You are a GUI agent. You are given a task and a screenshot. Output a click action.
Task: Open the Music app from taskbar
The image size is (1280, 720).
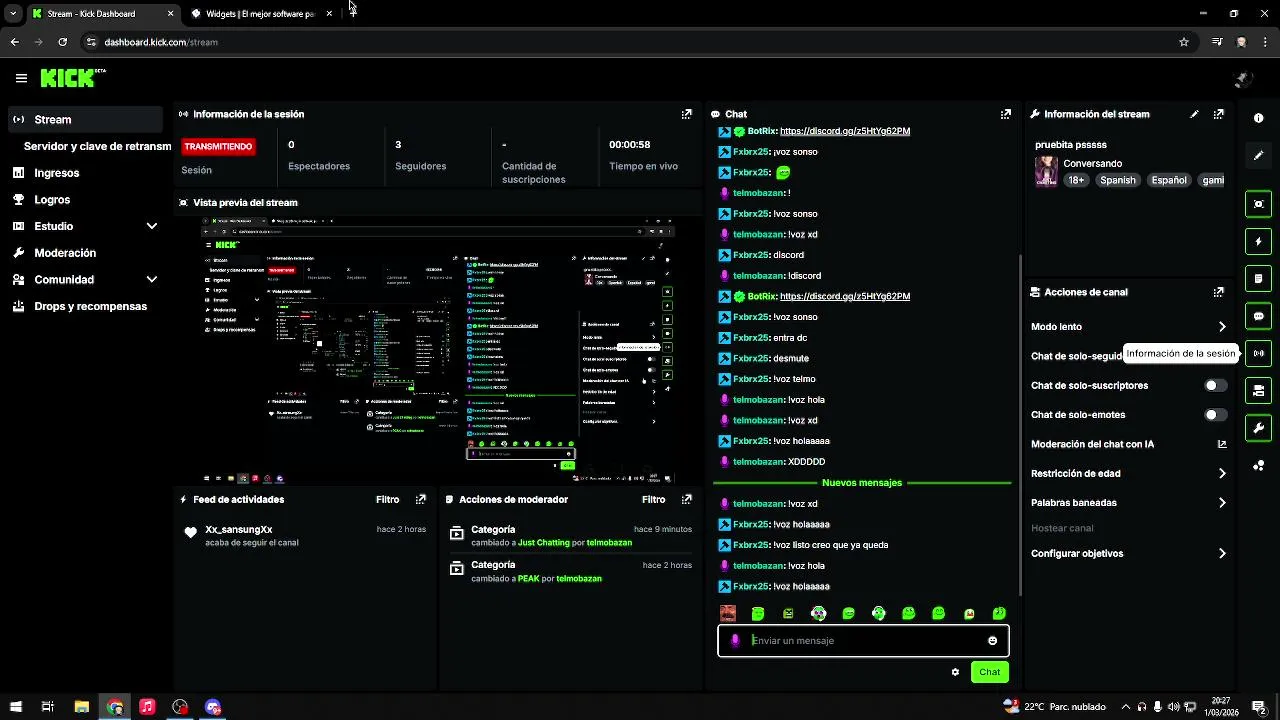coord(147,707)
